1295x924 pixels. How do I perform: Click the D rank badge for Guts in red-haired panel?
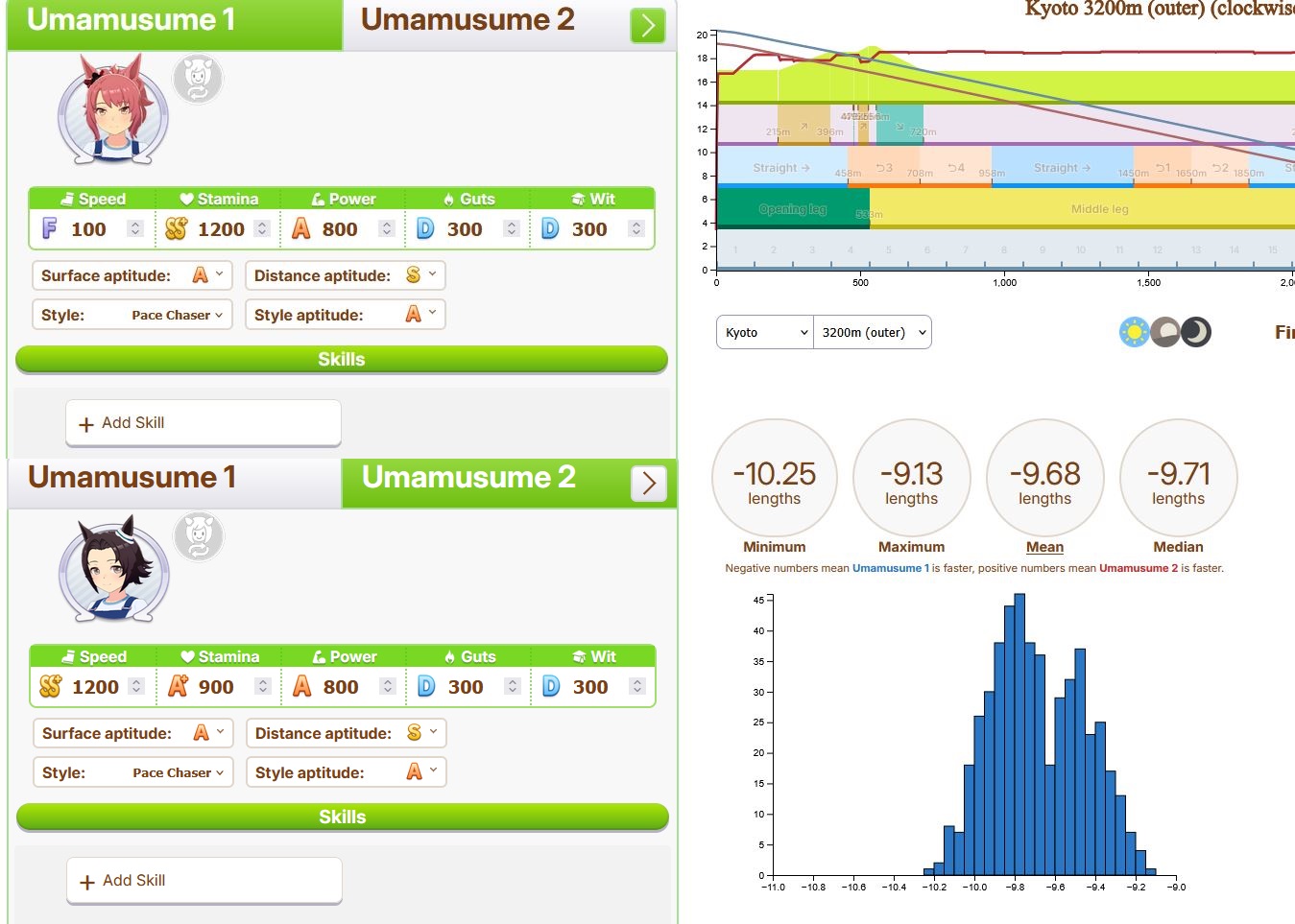(x=425, y=228)
